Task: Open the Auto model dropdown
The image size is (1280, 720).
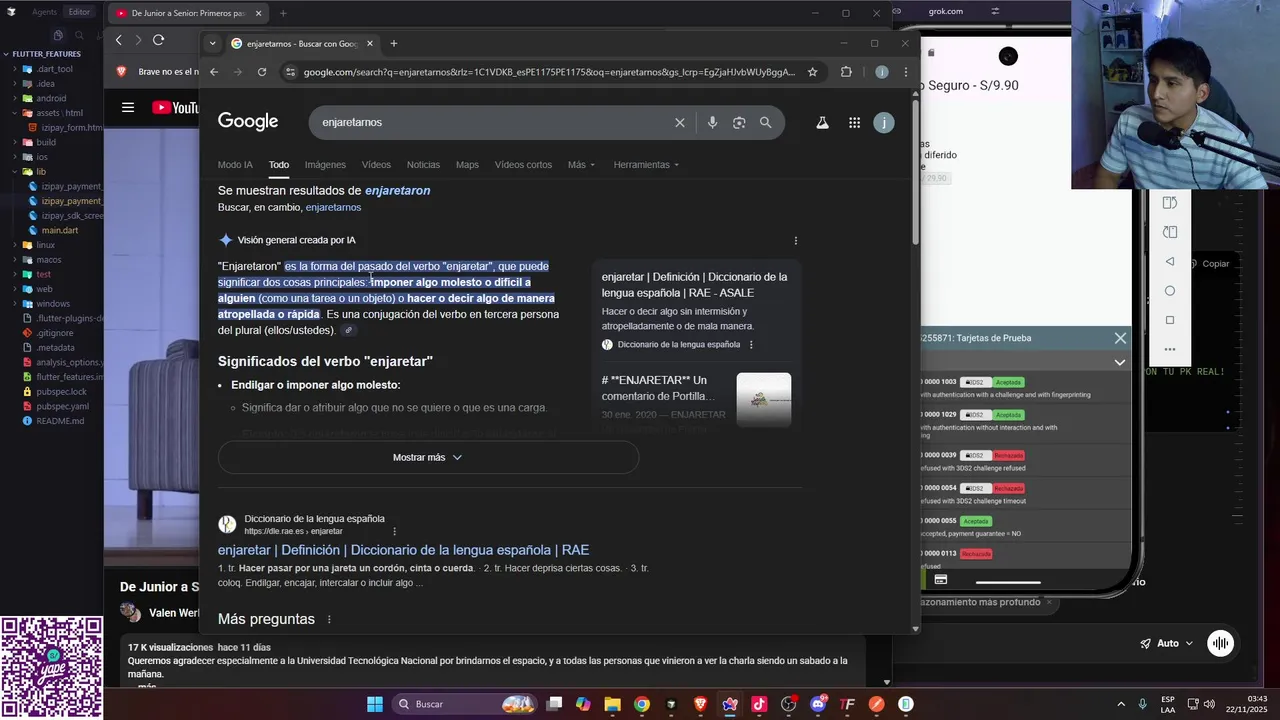Action: click(x=1167, y=643)
